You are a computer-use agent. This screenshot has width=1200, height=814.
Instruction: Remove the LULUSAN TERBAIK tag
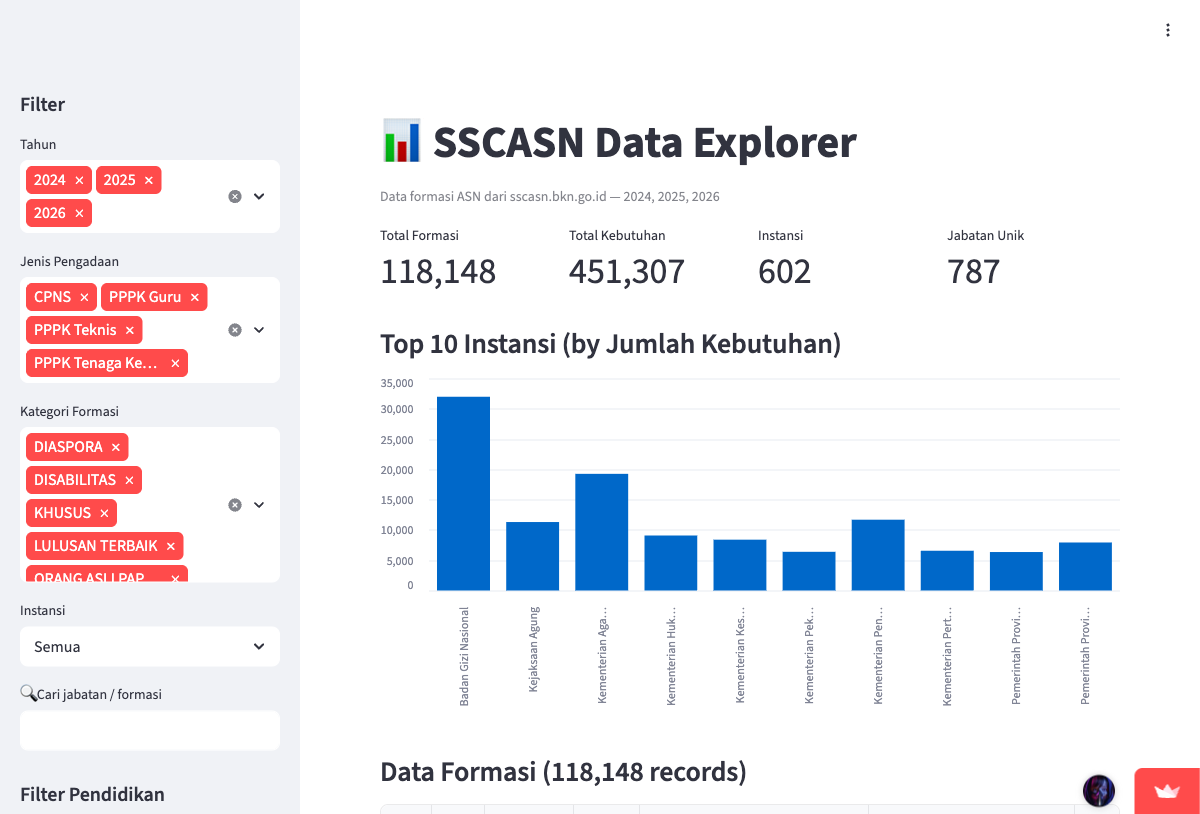pos(171,546)
